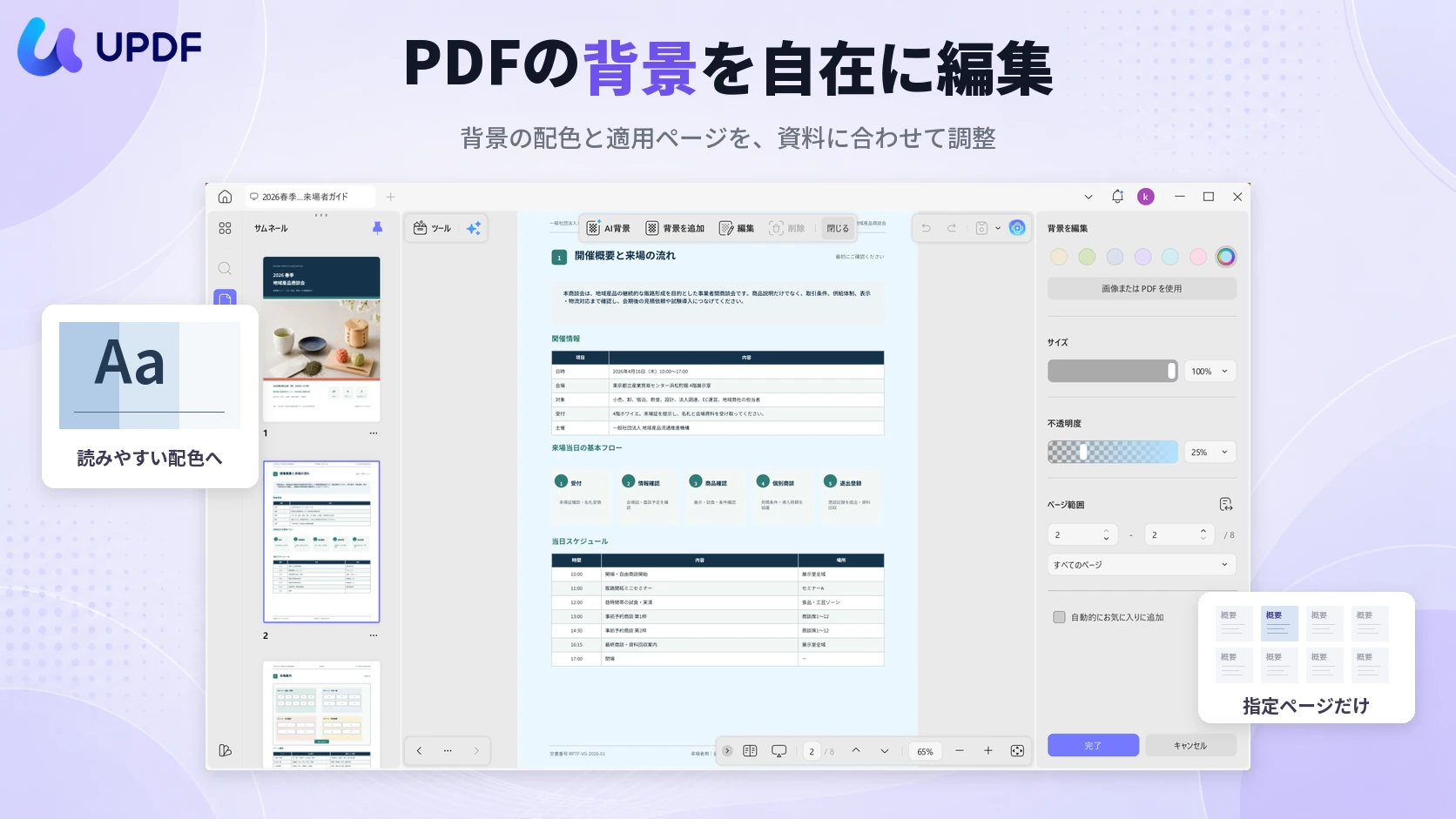The width and height of the screenshot is (1456, 819).
Task: Open the thumbnail grid icon in sidebar
Action: tap(225, 228)
